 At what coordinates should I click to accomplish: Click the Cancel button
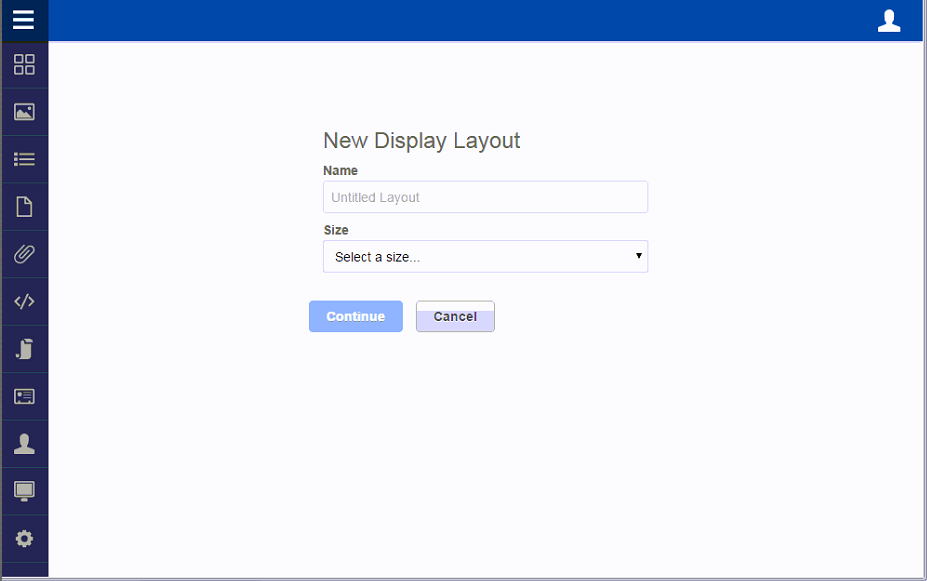[454, 316]
